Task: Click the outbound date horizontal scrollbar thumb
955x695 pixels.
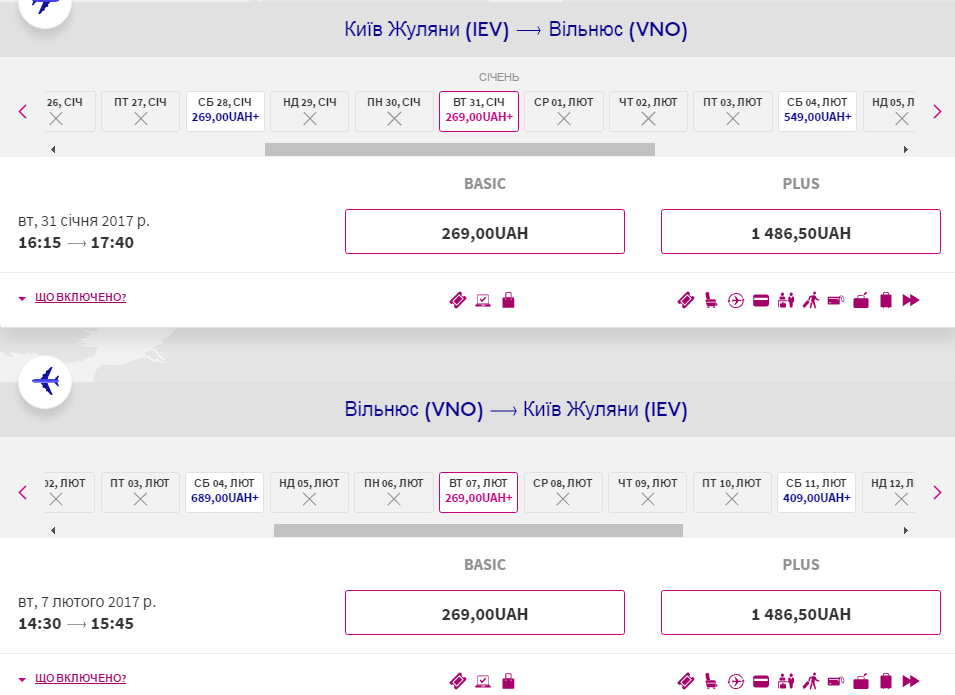Action: [460, 149]
